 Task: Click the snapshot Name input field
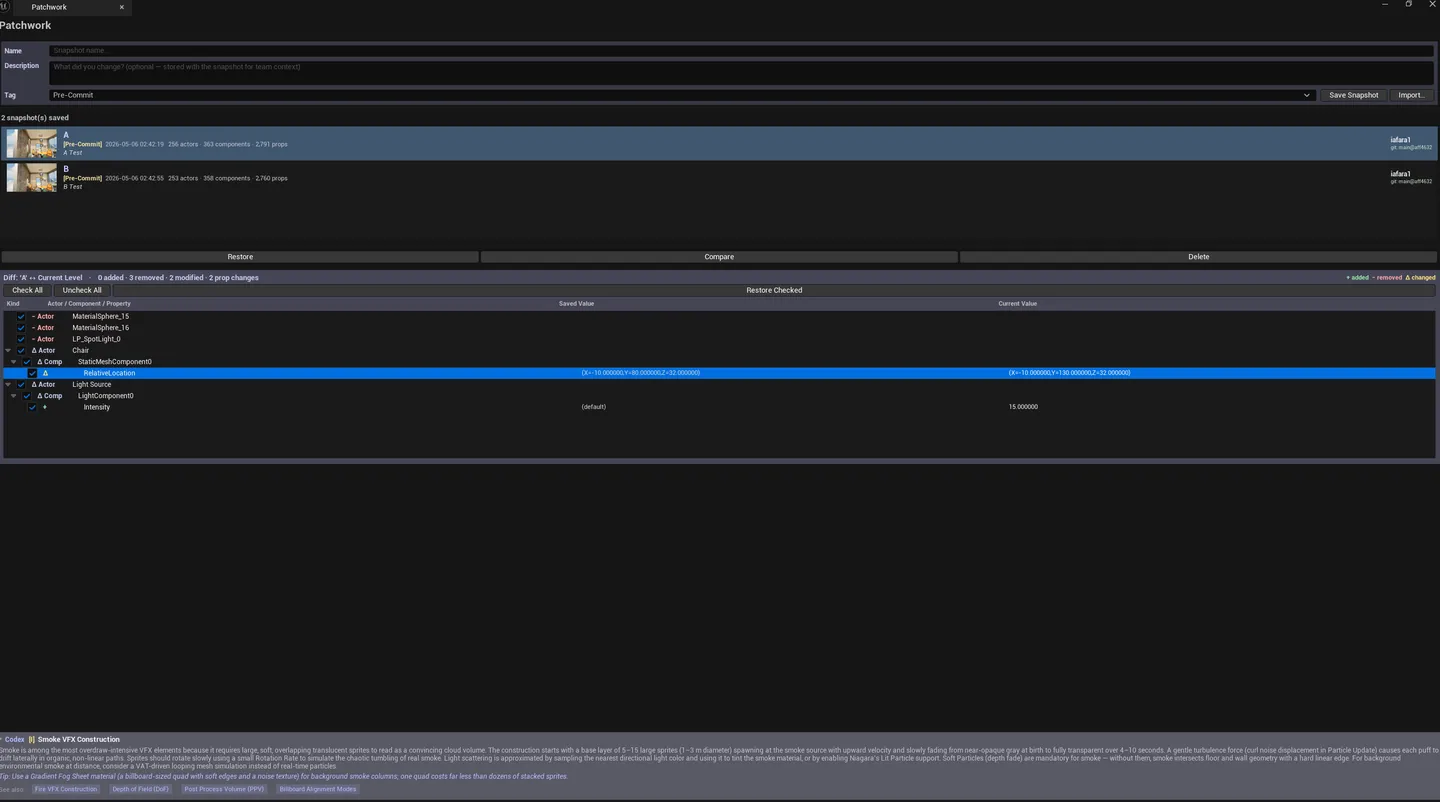click(741, 50)
